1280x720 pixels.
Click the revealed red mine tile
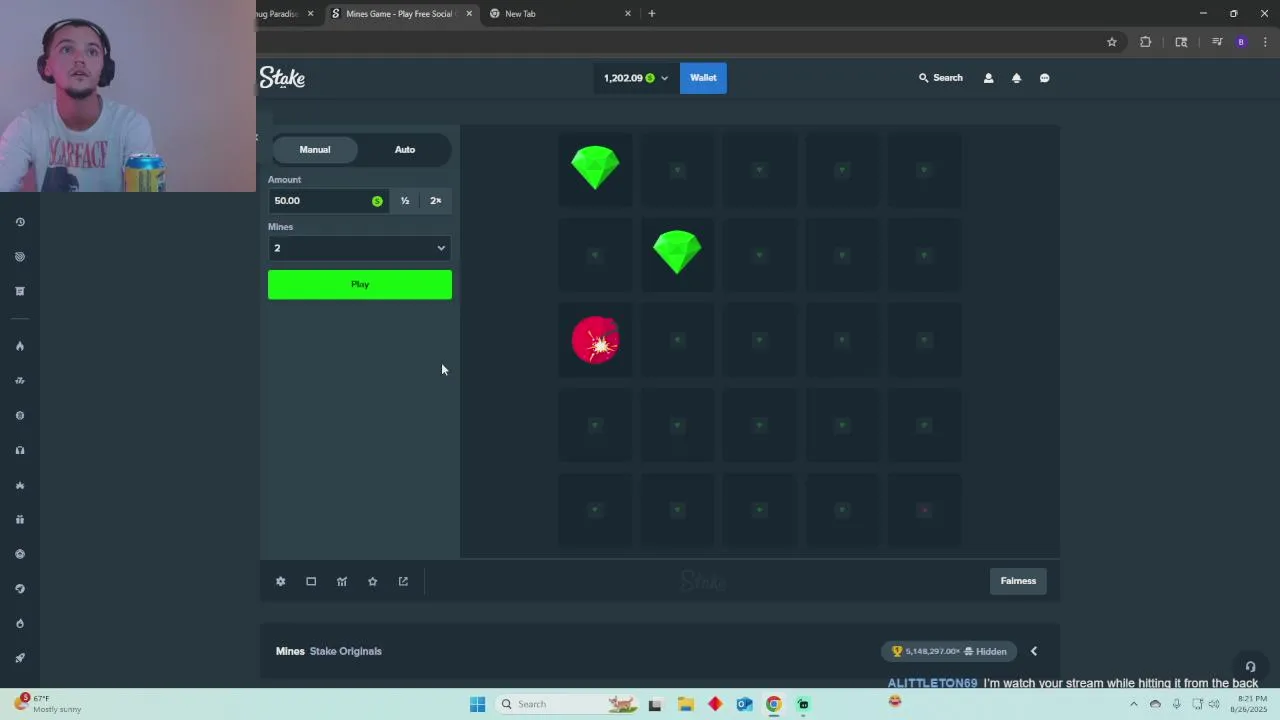tap(595, 340)
